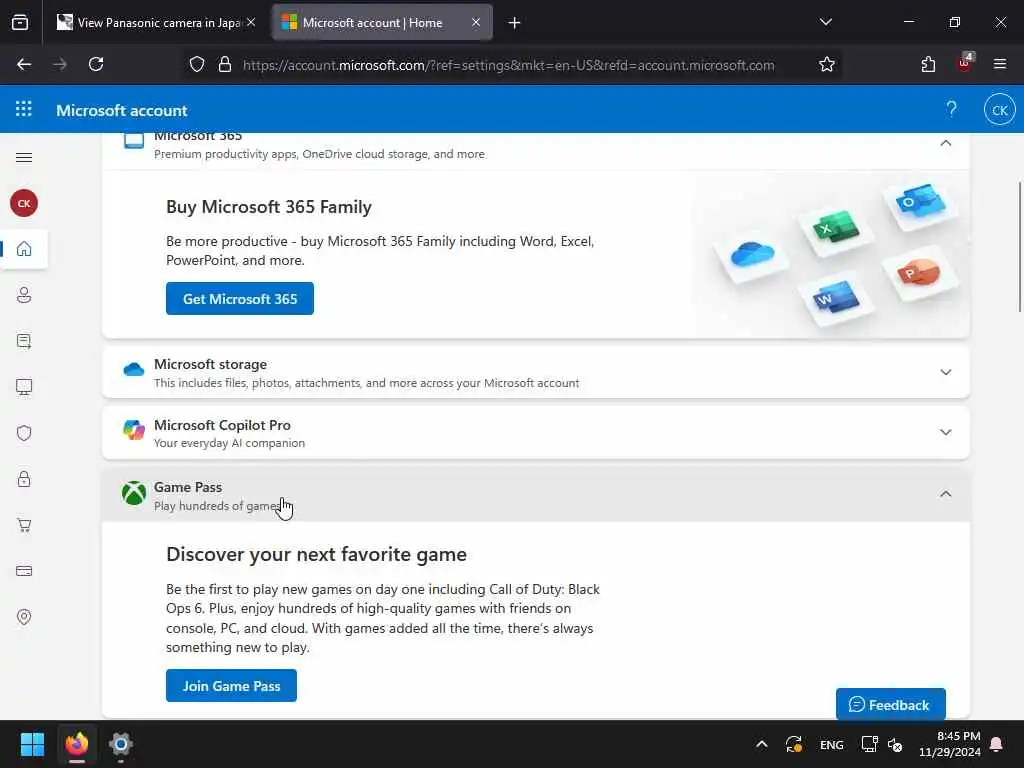Click the red CK profile picture in sidebar

tap(24, 203)
